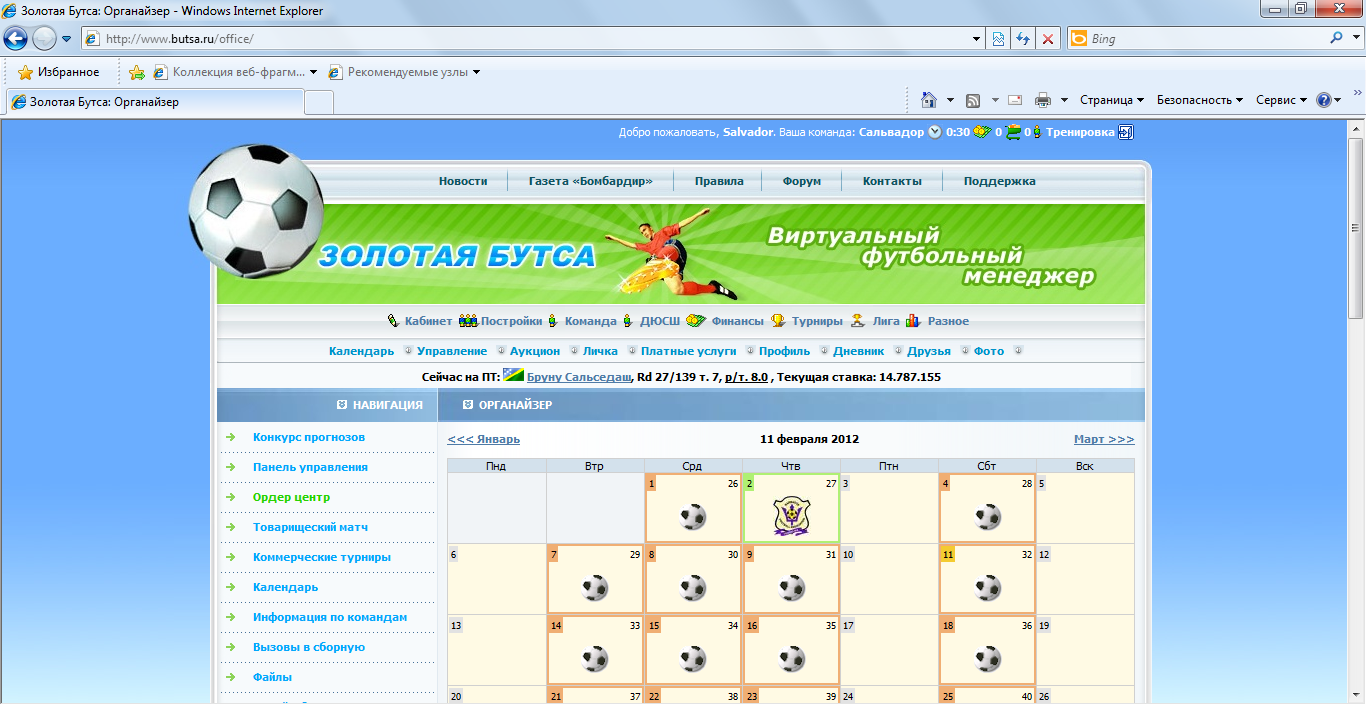Toggle Compatibility View broken-page icon

[x=998, y=39]
